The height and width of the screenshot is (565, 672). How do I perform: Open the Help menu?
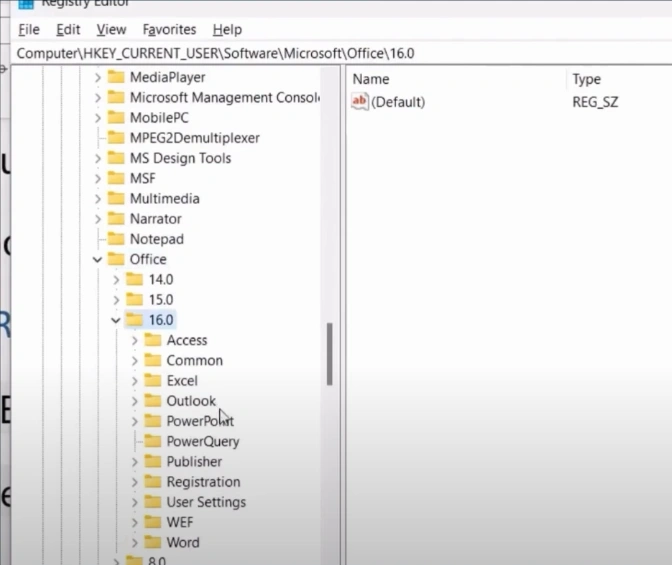point(227,30)
